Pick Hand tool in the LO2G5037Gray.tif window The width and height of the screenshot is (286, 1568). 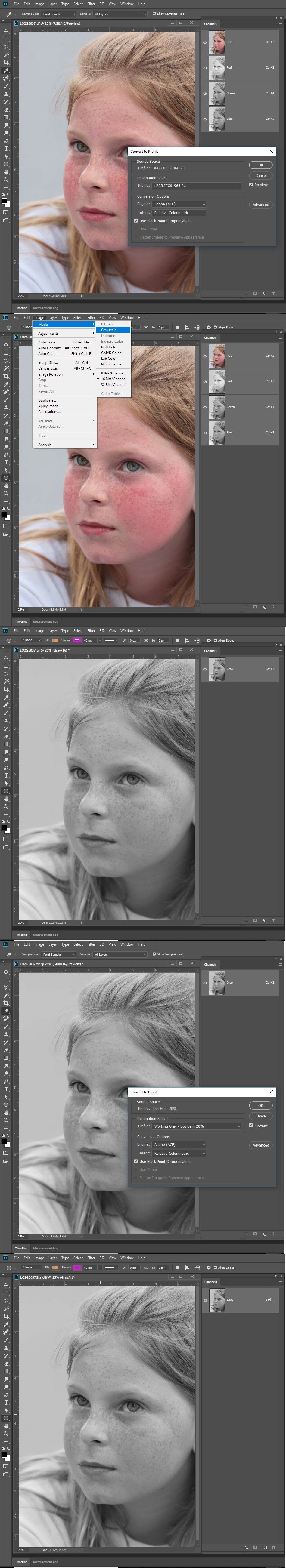click(x=6, y=1426)
